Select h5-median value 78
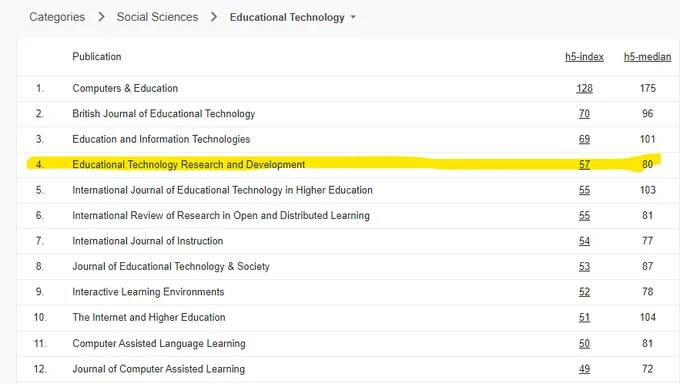This screenshot has width=680, height=384. [x=647, y=292]
